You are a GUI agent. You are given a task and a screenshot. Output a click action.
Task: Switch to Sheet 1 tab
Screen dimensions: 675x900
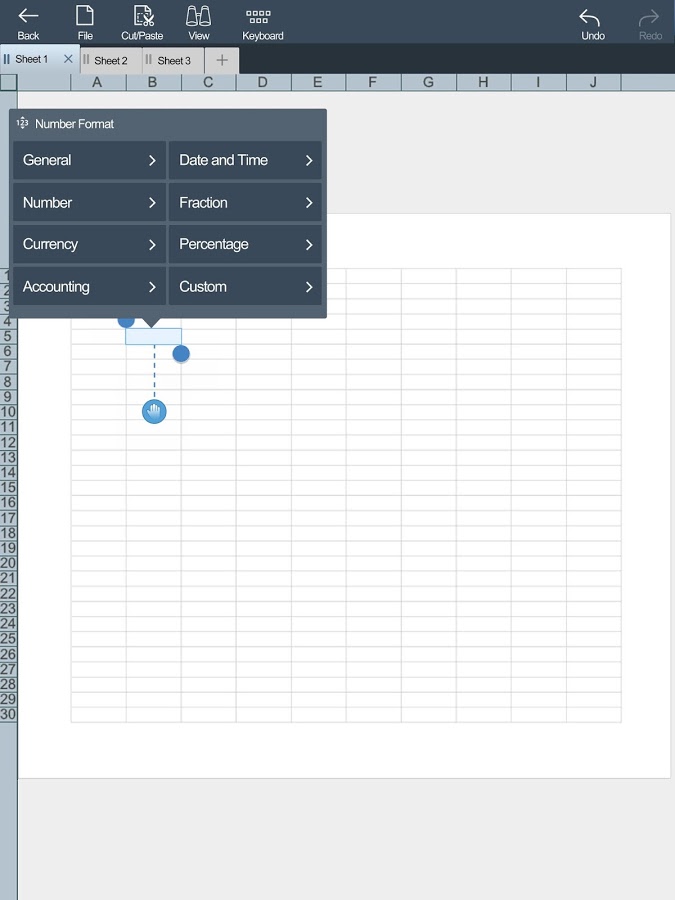point(31,59)
